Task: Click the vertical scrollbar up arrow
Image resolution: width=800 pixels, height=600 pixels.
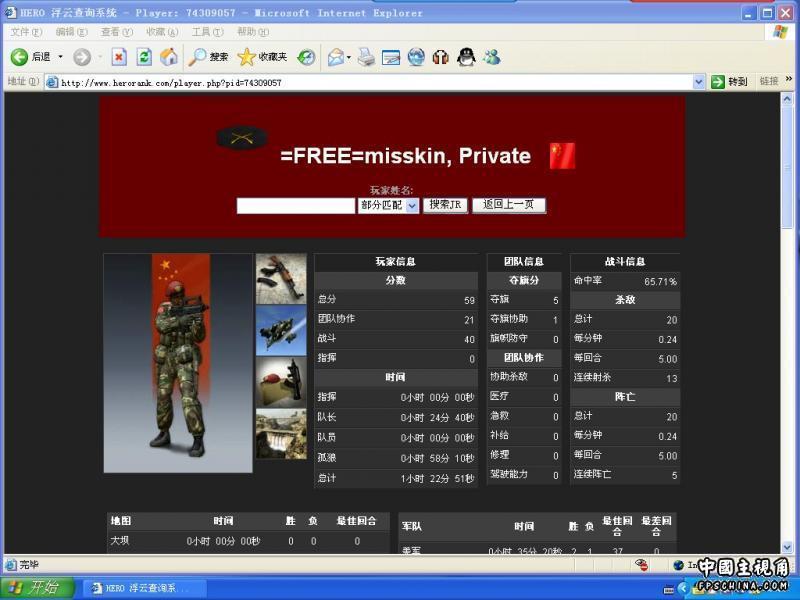Action: pos(786,99)
